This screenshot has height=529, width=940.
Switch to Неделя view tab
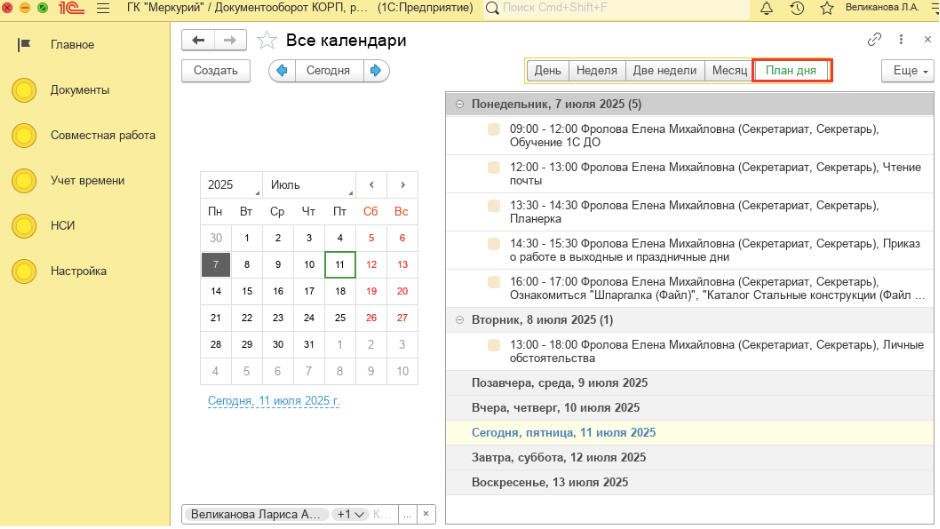tap(597, 71)
